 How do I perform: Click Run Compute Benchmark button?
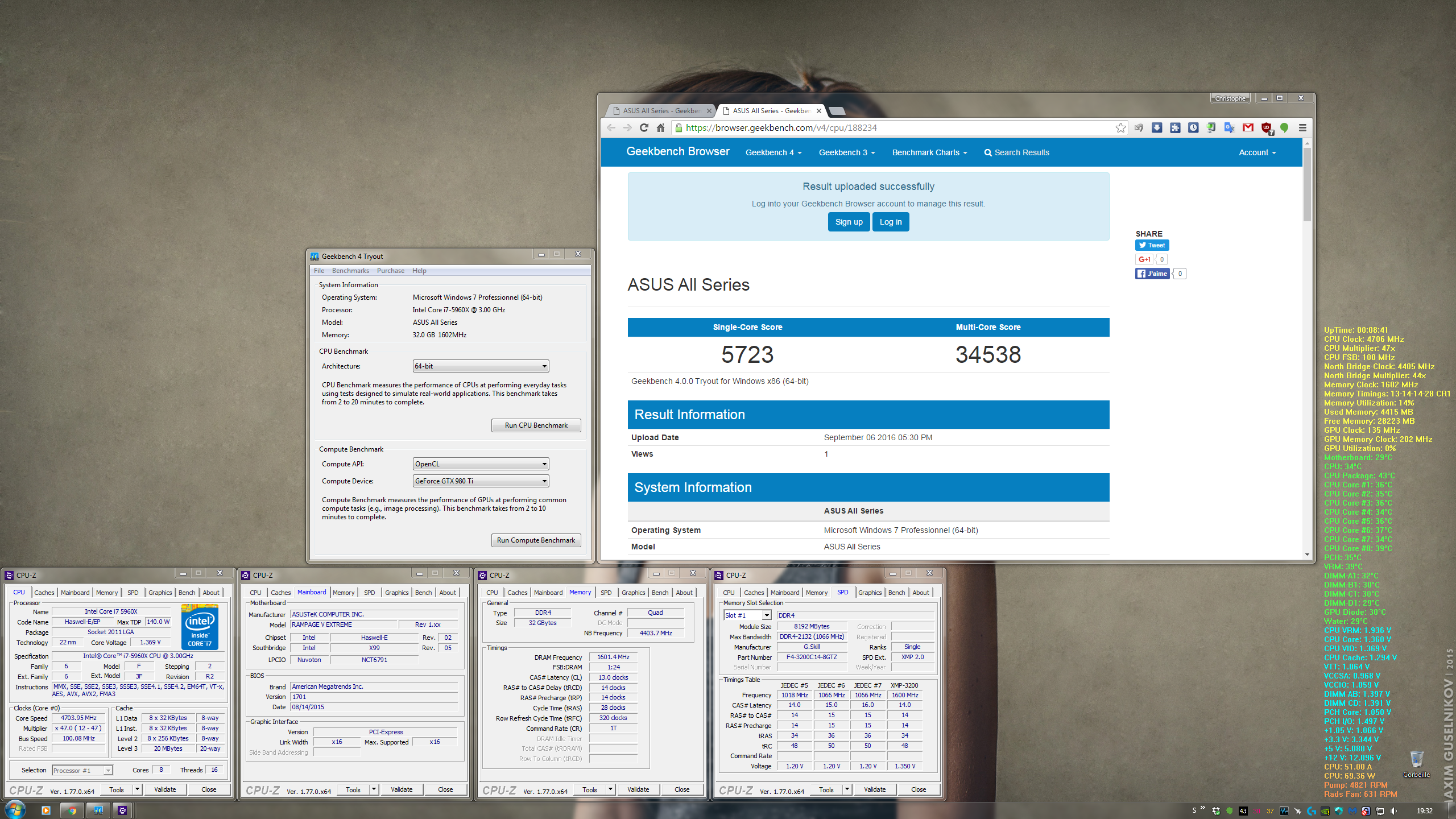[x=536, y=540]
